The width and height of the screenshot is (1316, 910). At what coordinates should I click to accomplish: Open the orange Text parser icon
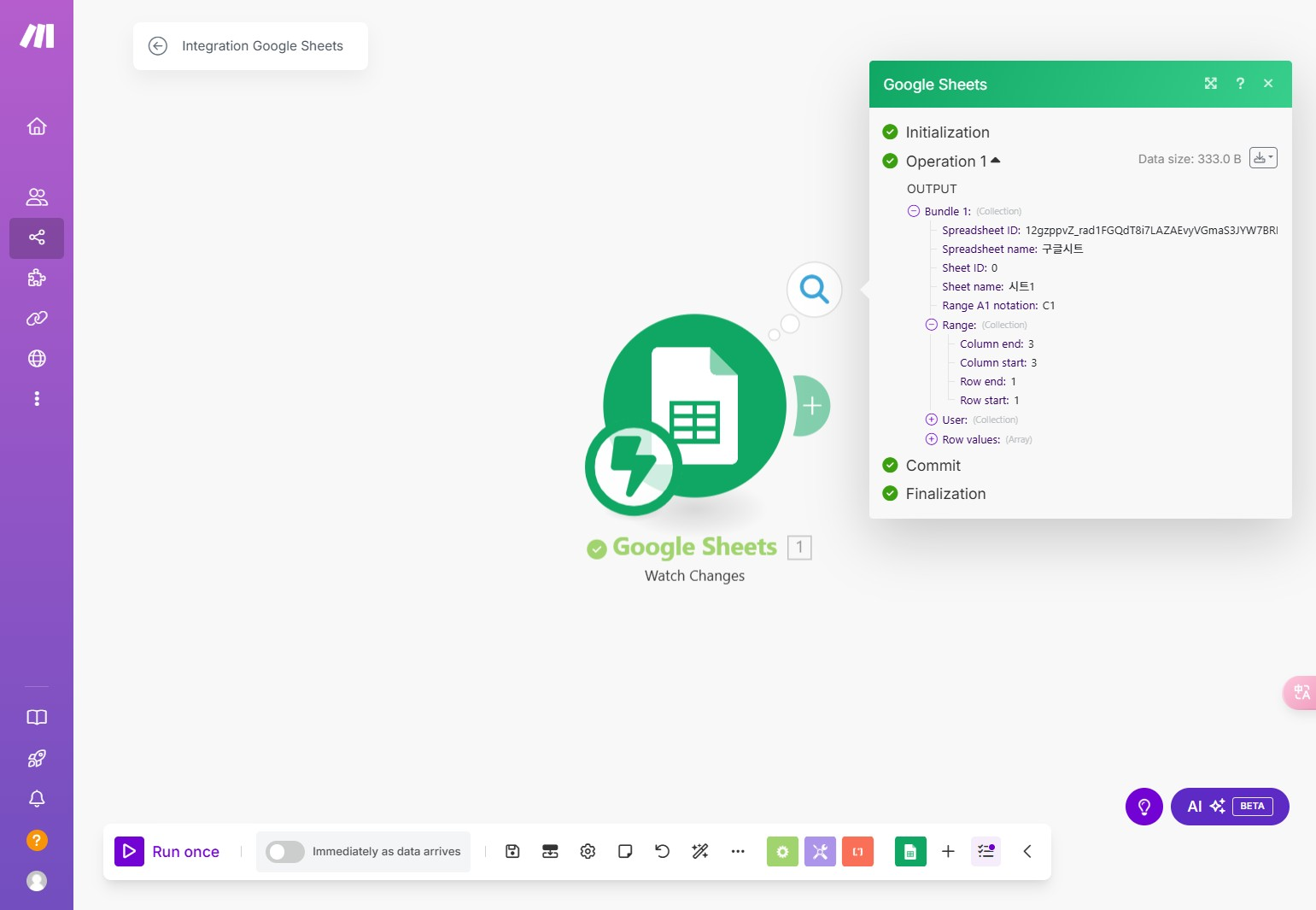coord(857,851)
